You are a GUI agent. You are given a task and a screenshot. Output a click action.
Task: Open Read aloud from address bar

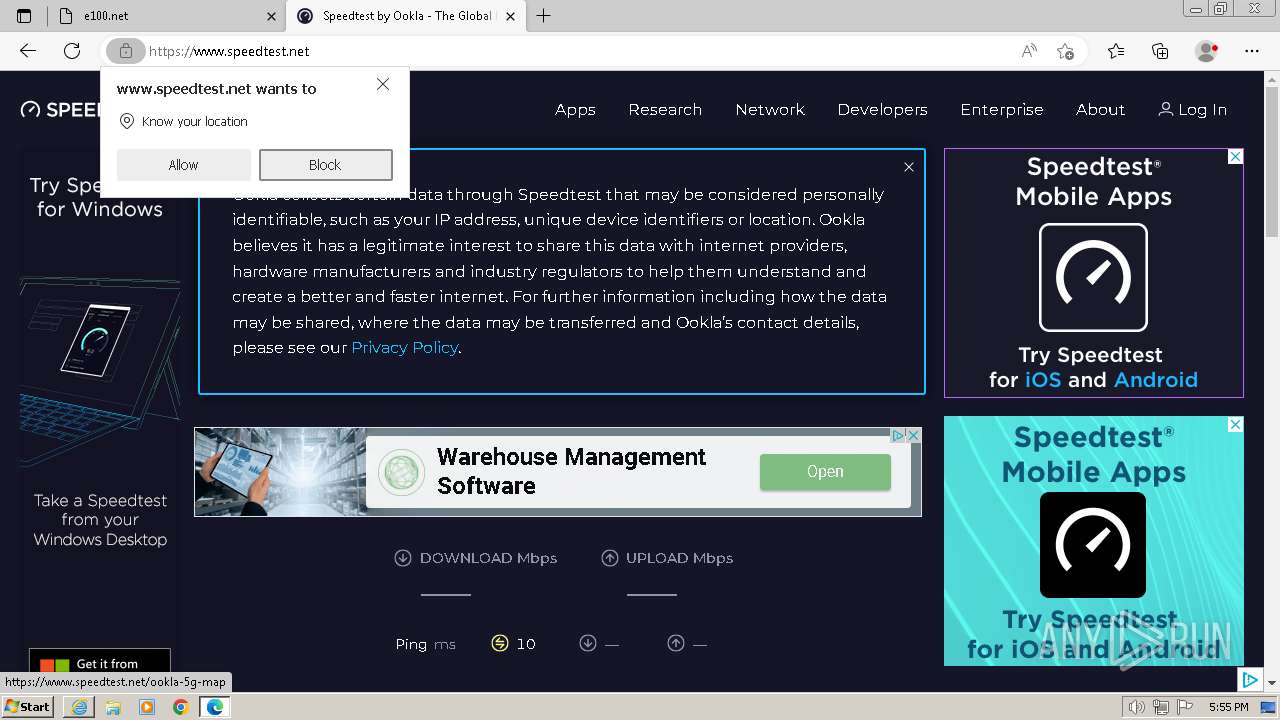[x=1029, y=51]
